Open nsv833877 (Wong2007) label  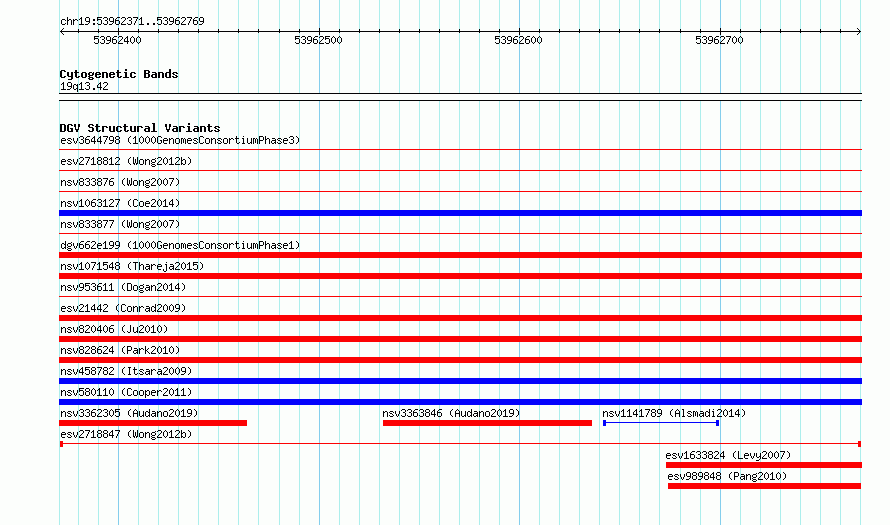tap(120, 224)
